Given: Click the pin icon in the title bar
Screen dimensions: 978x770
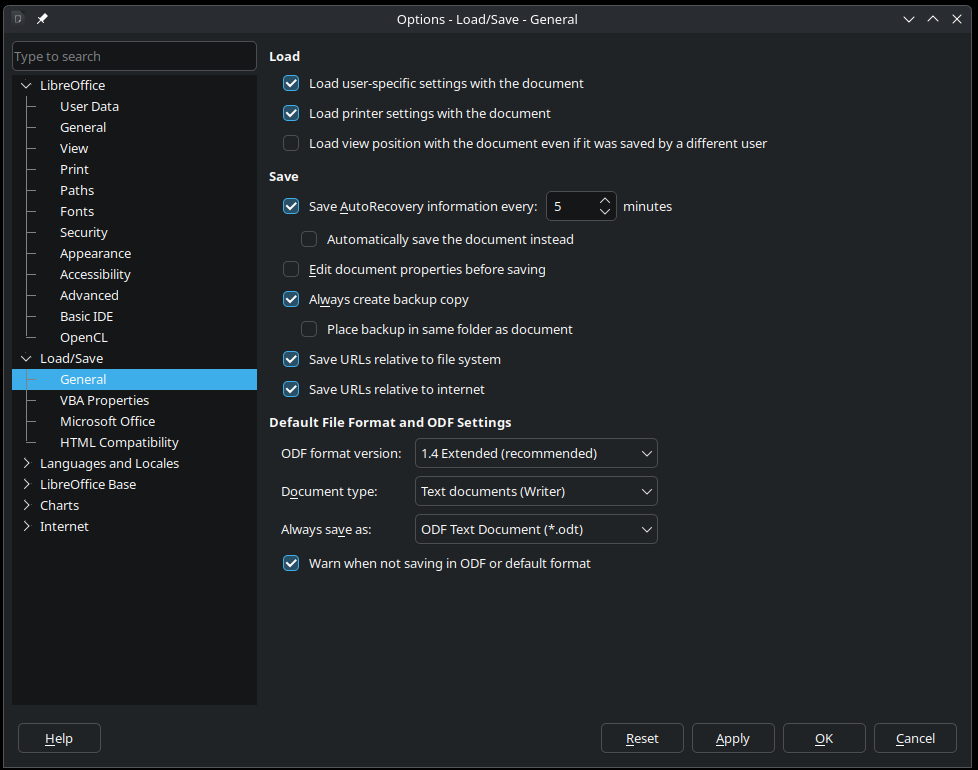Looking at the screenshot, I should (x=41, y=17).
